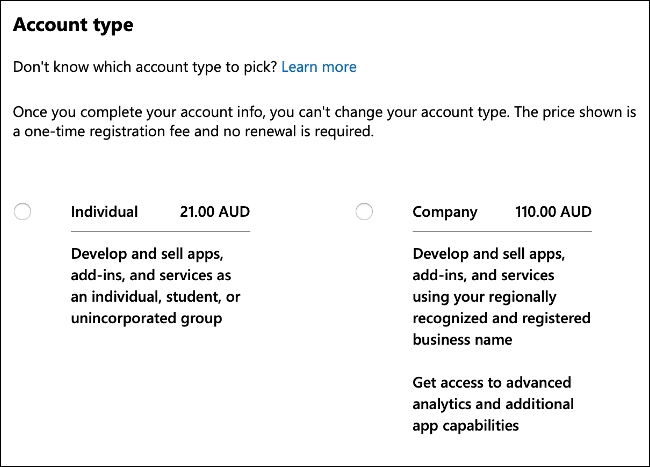Click the divider line under Individual
This screenshot has height=467, width=650.
(160, 231)
